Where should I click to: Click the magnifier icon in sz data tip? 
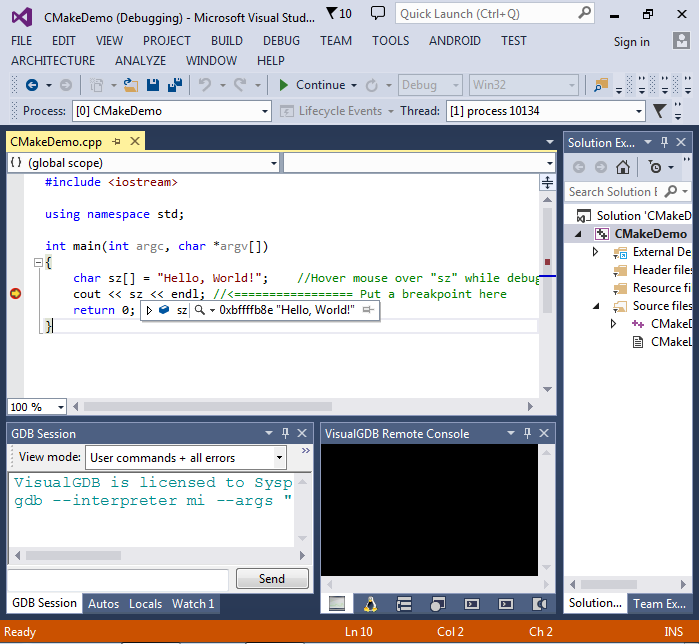tap(200, 310)
